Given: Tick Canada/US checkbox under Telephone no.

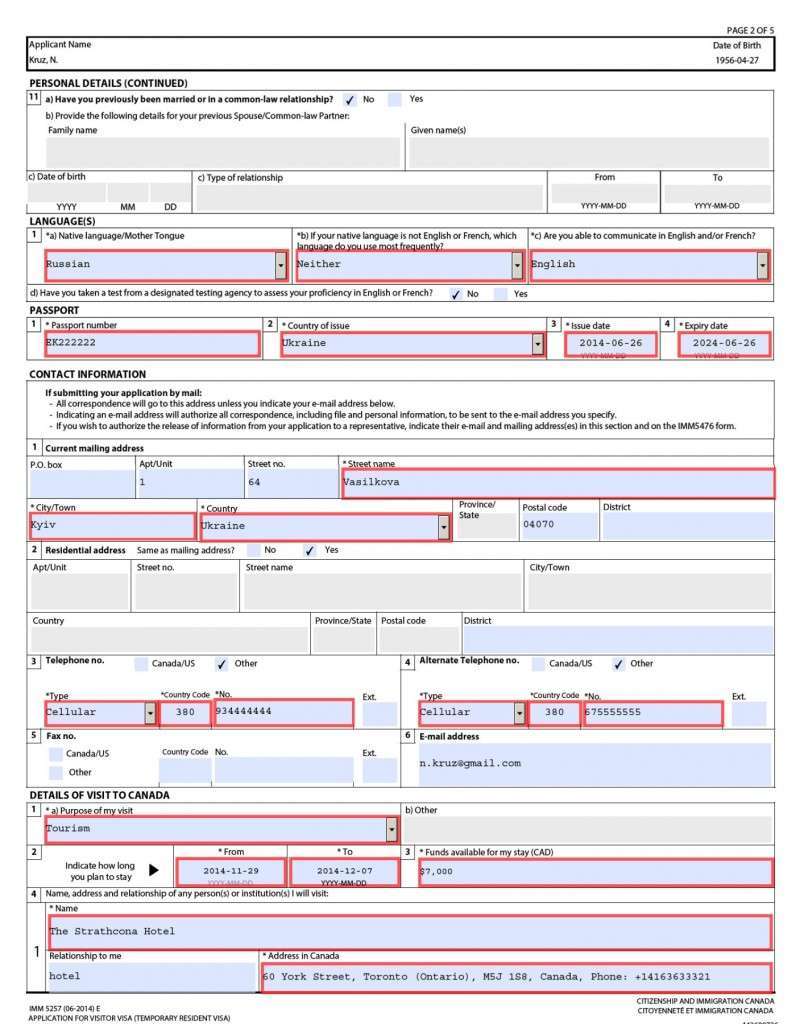Looking at the screenshot, I should click(141, 664).
